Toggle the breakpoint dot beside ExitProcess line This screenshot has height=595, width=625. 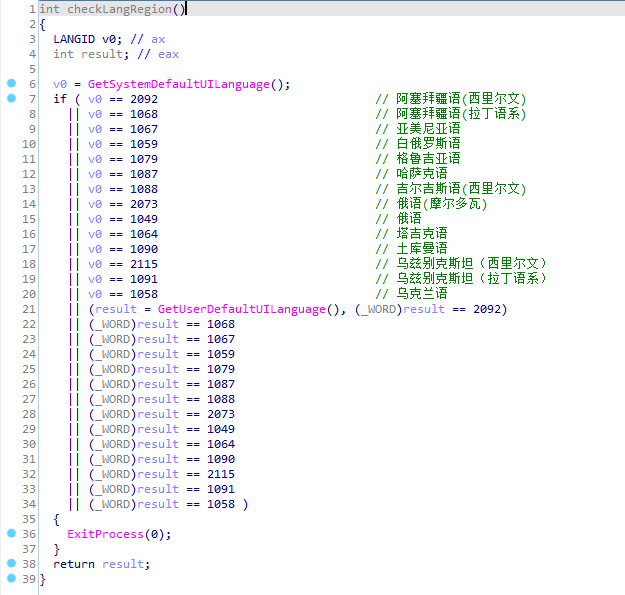coord(12,533)
